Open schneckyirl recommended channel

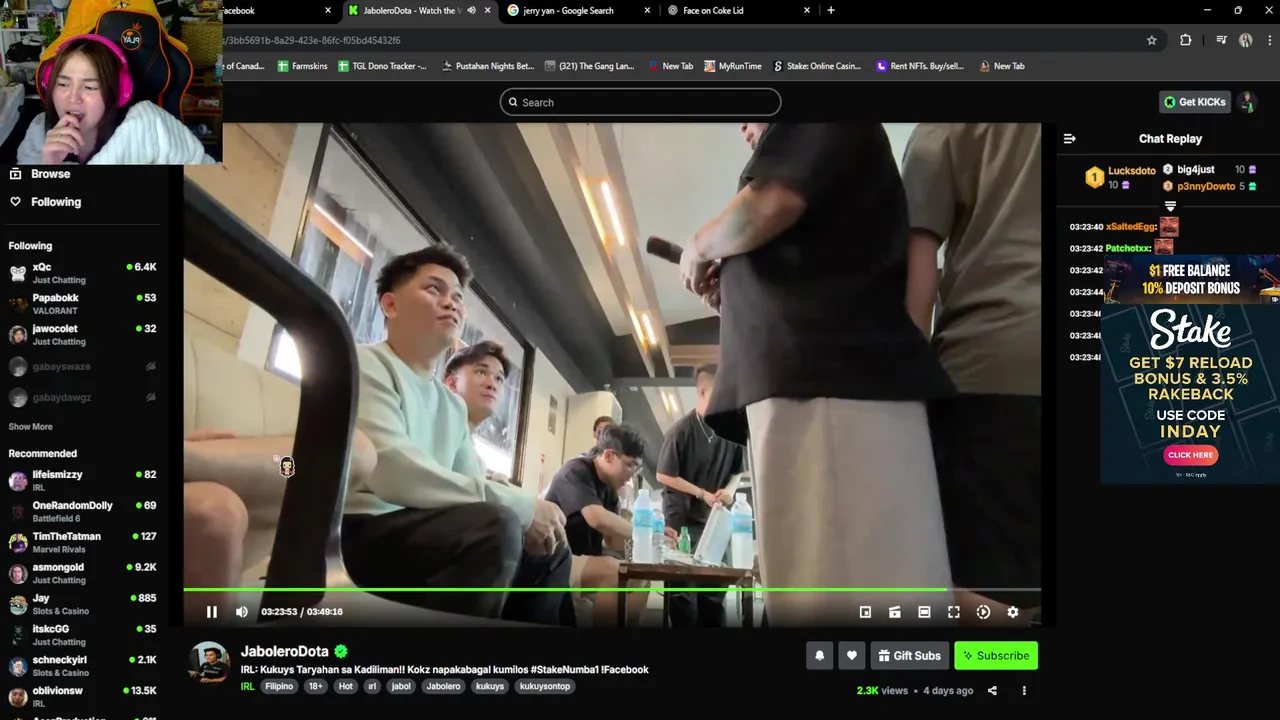[x=82, y=667]
